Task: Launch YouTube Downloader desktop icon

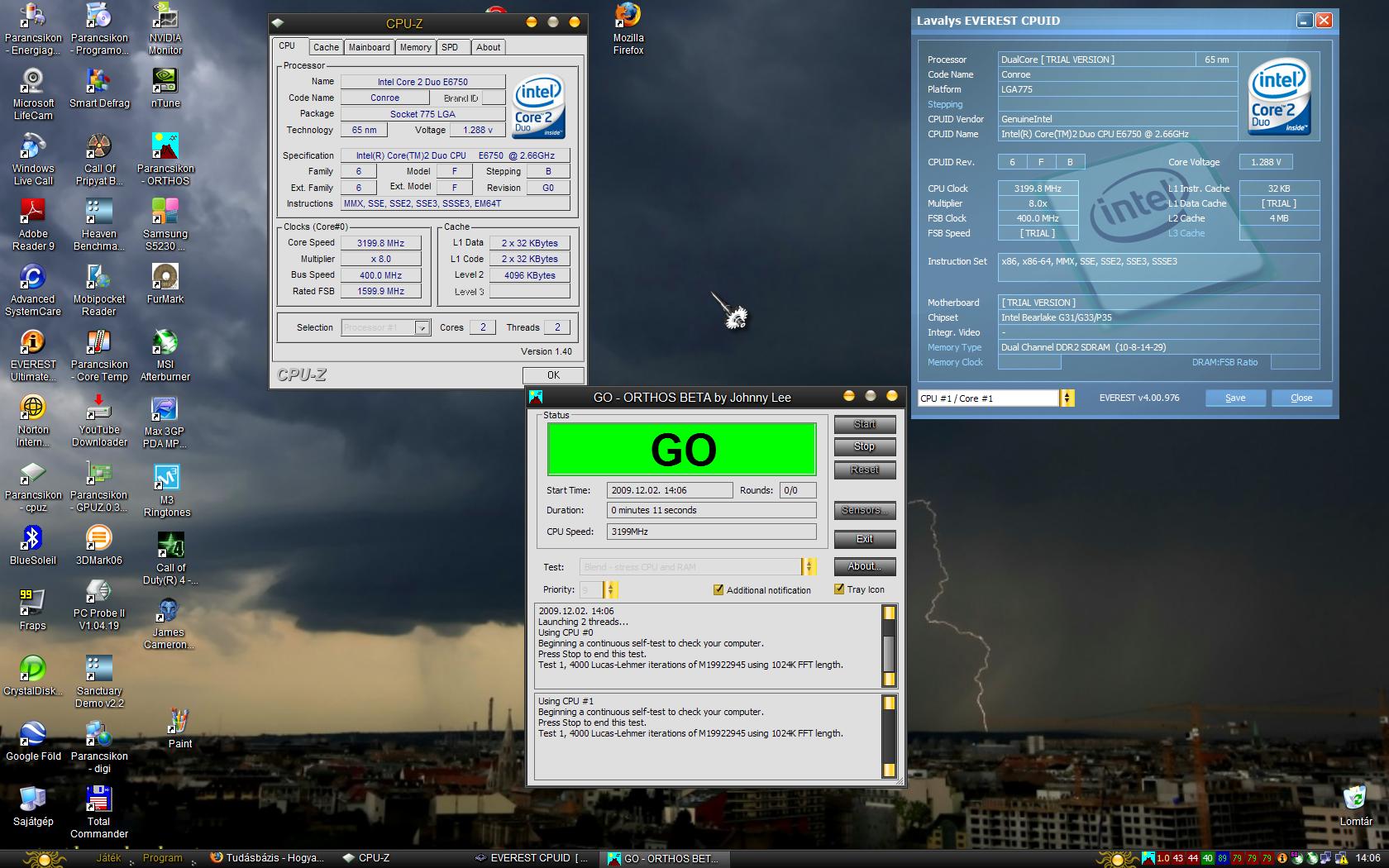Action: pos(99,420)
